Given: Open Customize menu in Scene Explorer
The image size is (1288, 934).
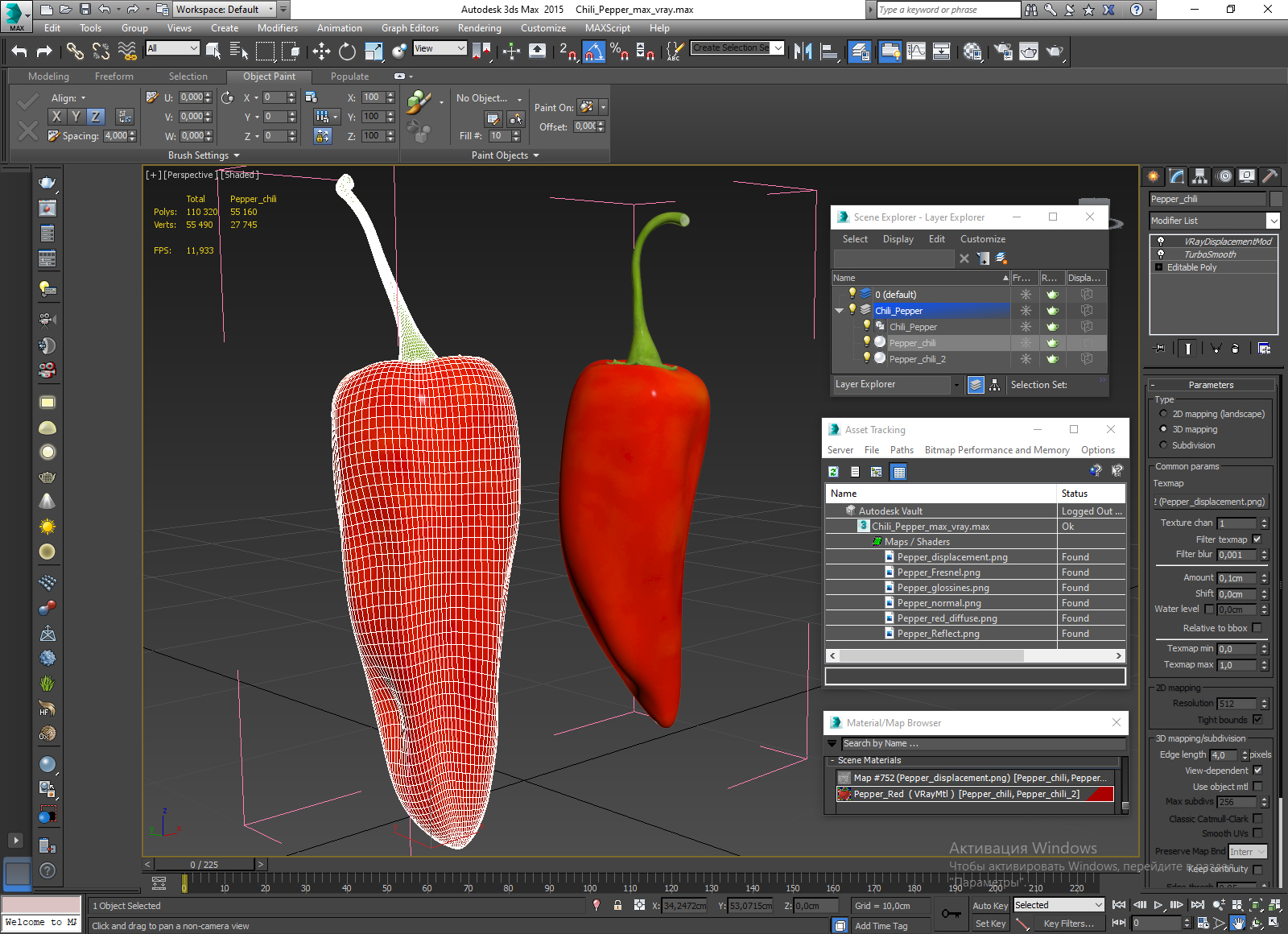Looking at the screenshot, I should click(x=983, y=239).
